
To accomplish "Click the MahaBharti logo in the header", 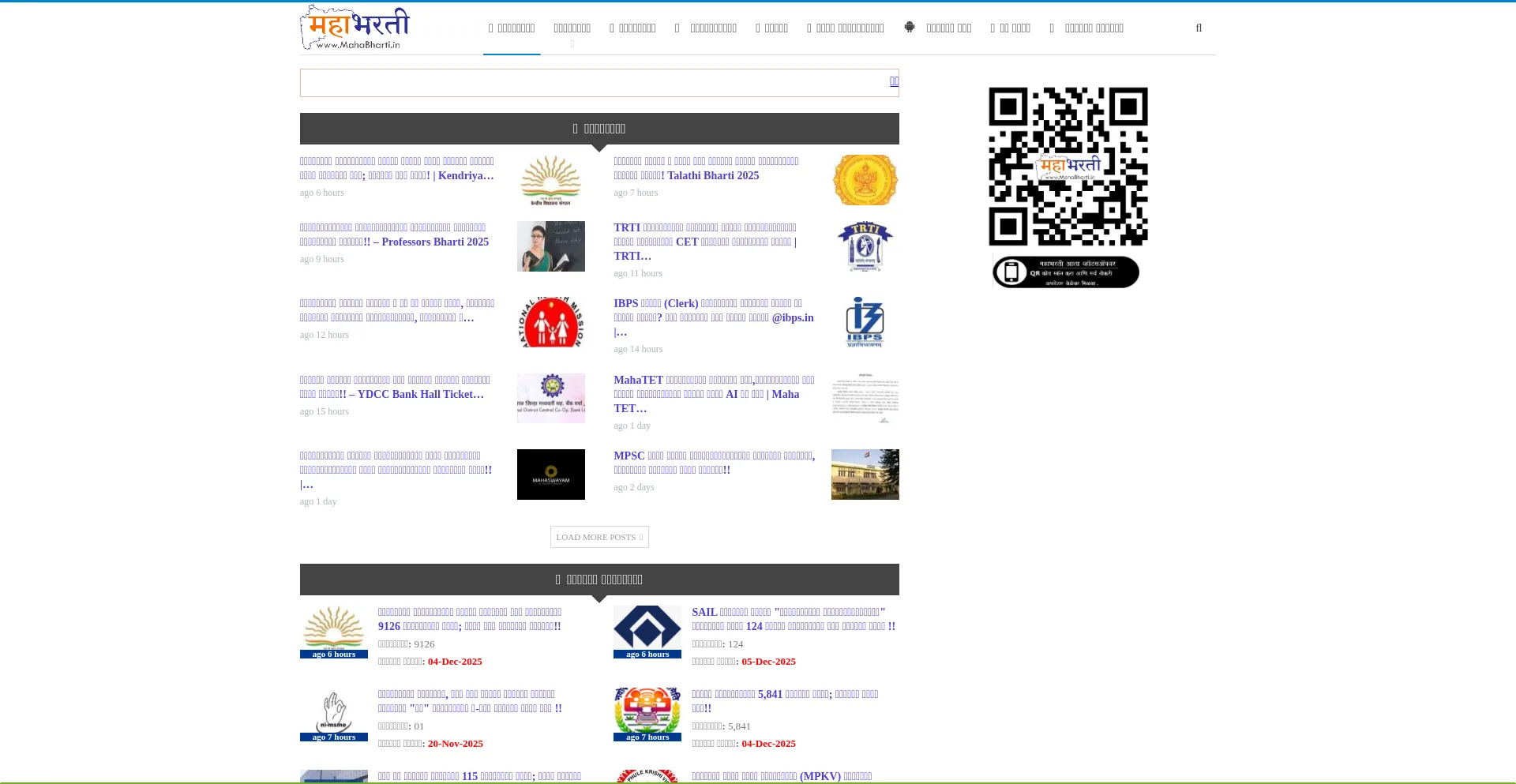I will pyautogui.click(x=355, y=28).
